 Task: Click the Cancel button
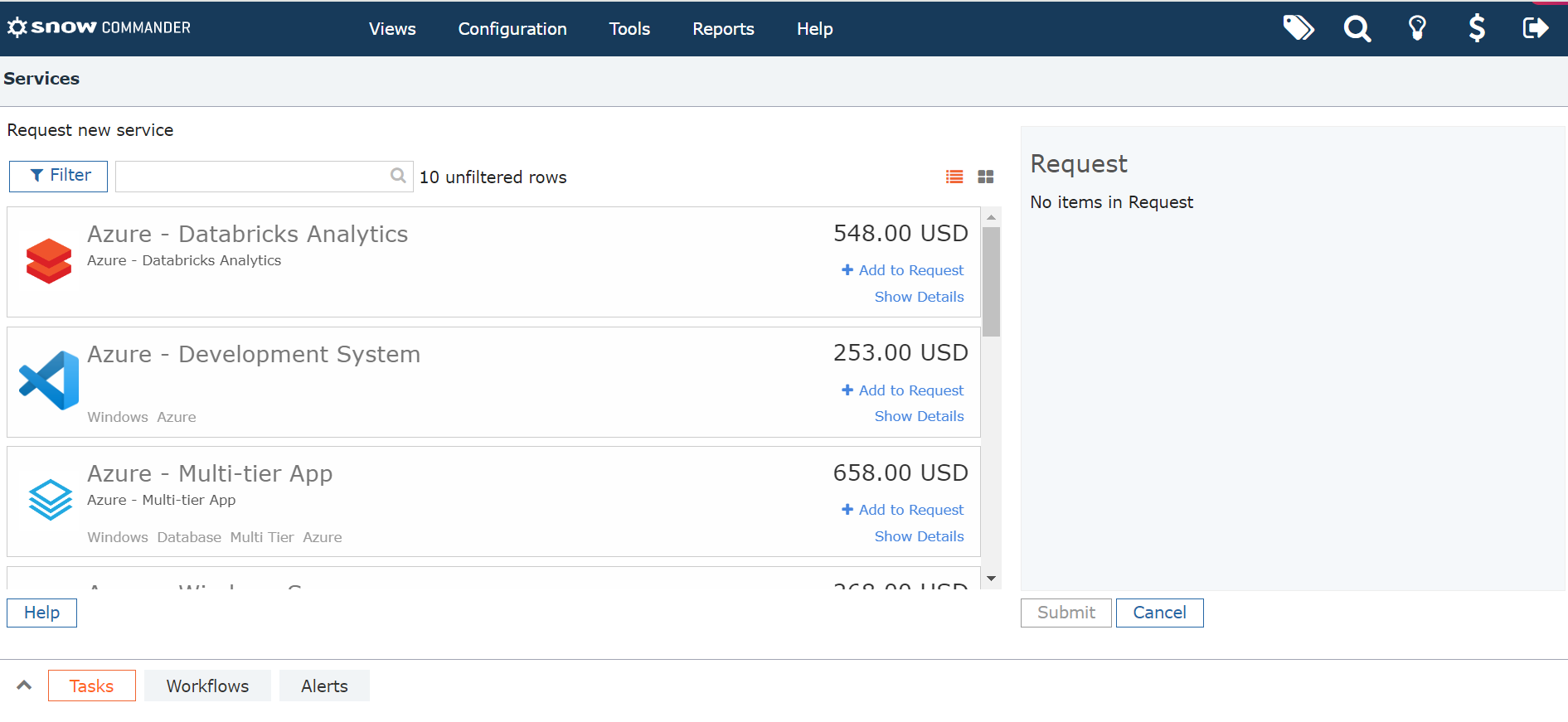1158,613
